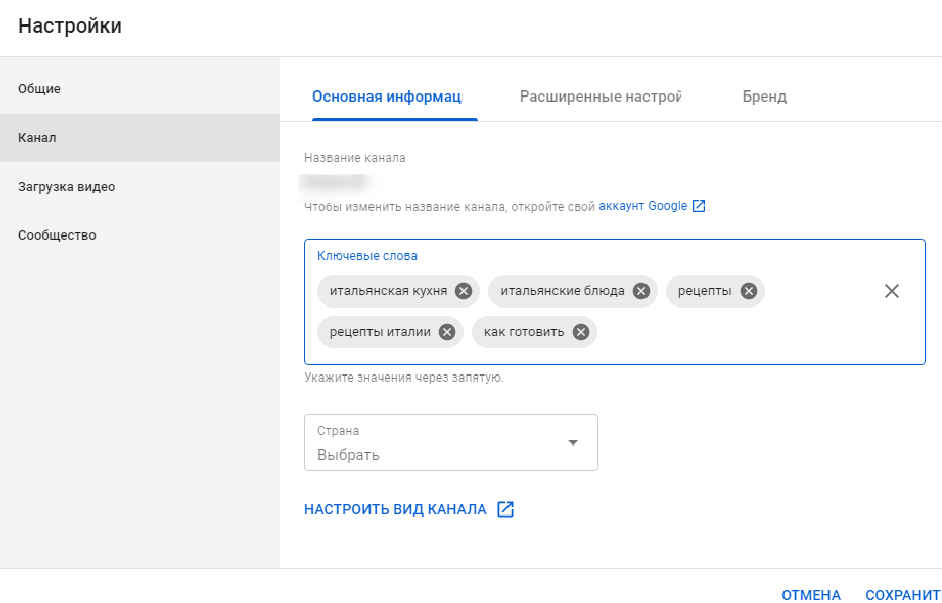Click external link icon beside Настроить вид канала

click(x=506, y=509)
